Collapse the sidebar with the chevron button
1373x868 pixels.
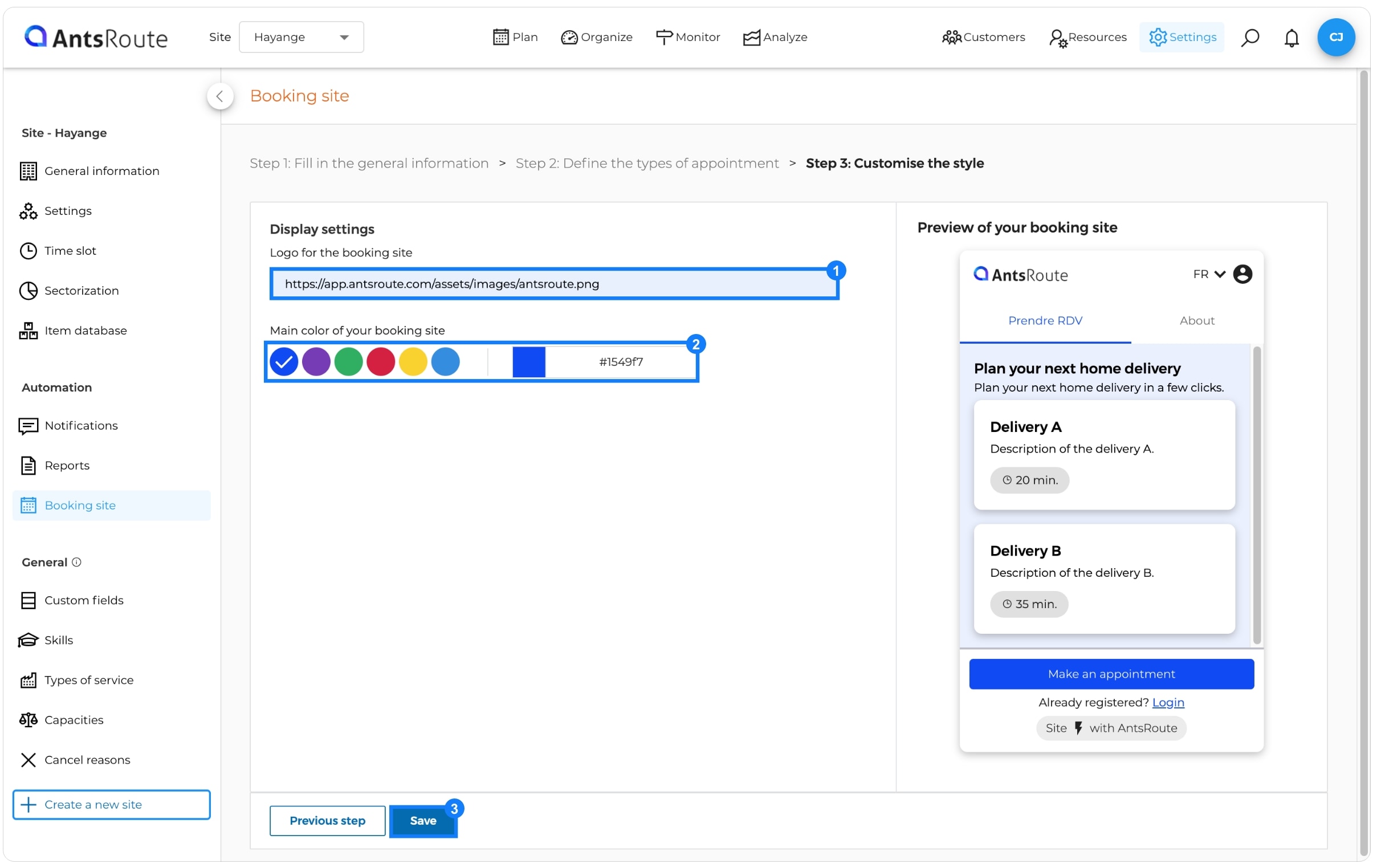pos(220,96)
